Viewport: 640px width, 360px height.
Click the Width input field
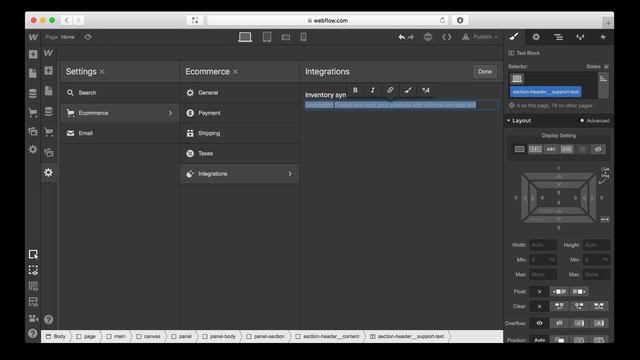(x=543, y=245)
